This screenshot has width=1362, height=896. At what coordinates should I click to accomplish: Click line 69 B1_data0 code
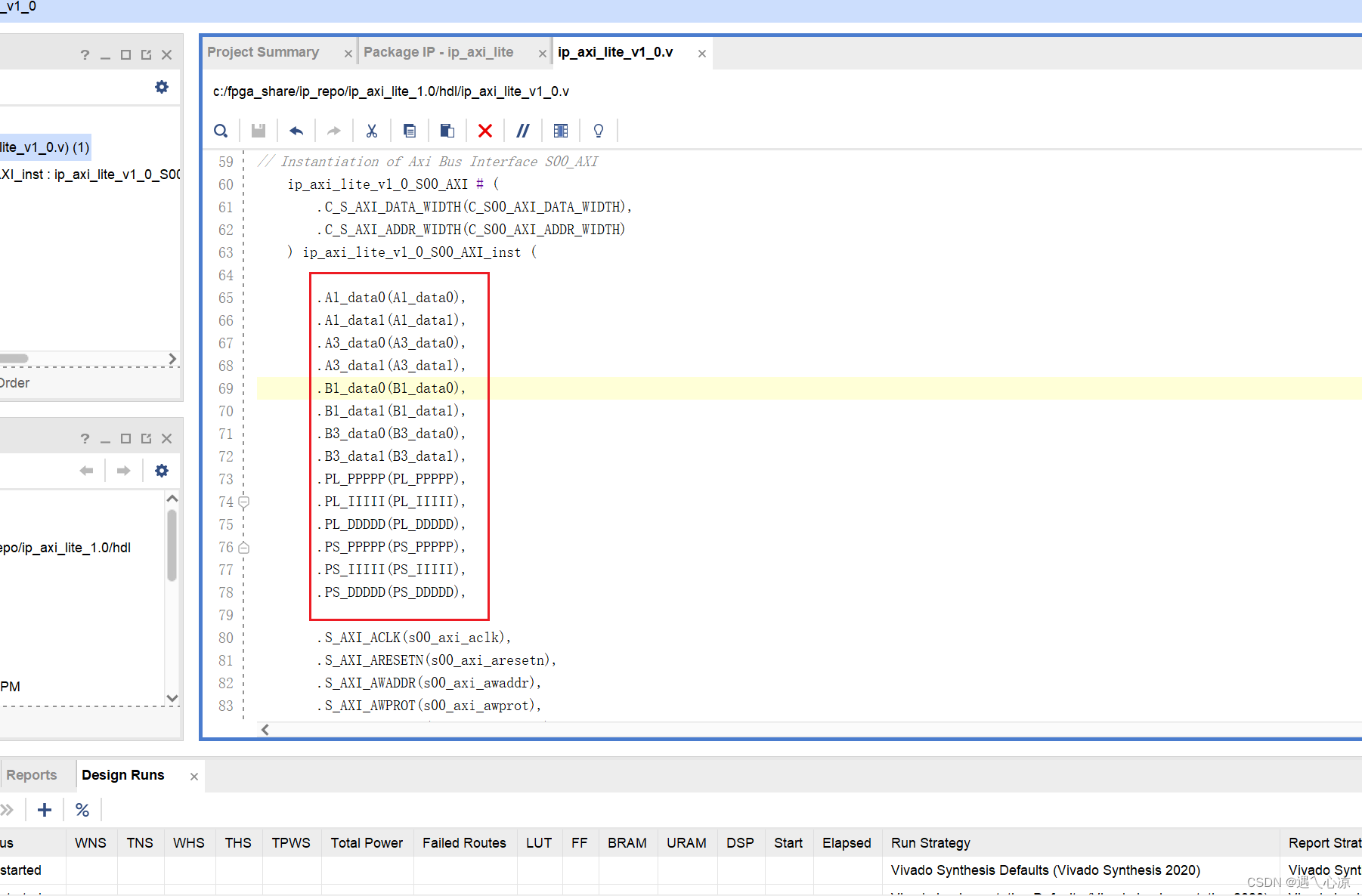point(391,388)
